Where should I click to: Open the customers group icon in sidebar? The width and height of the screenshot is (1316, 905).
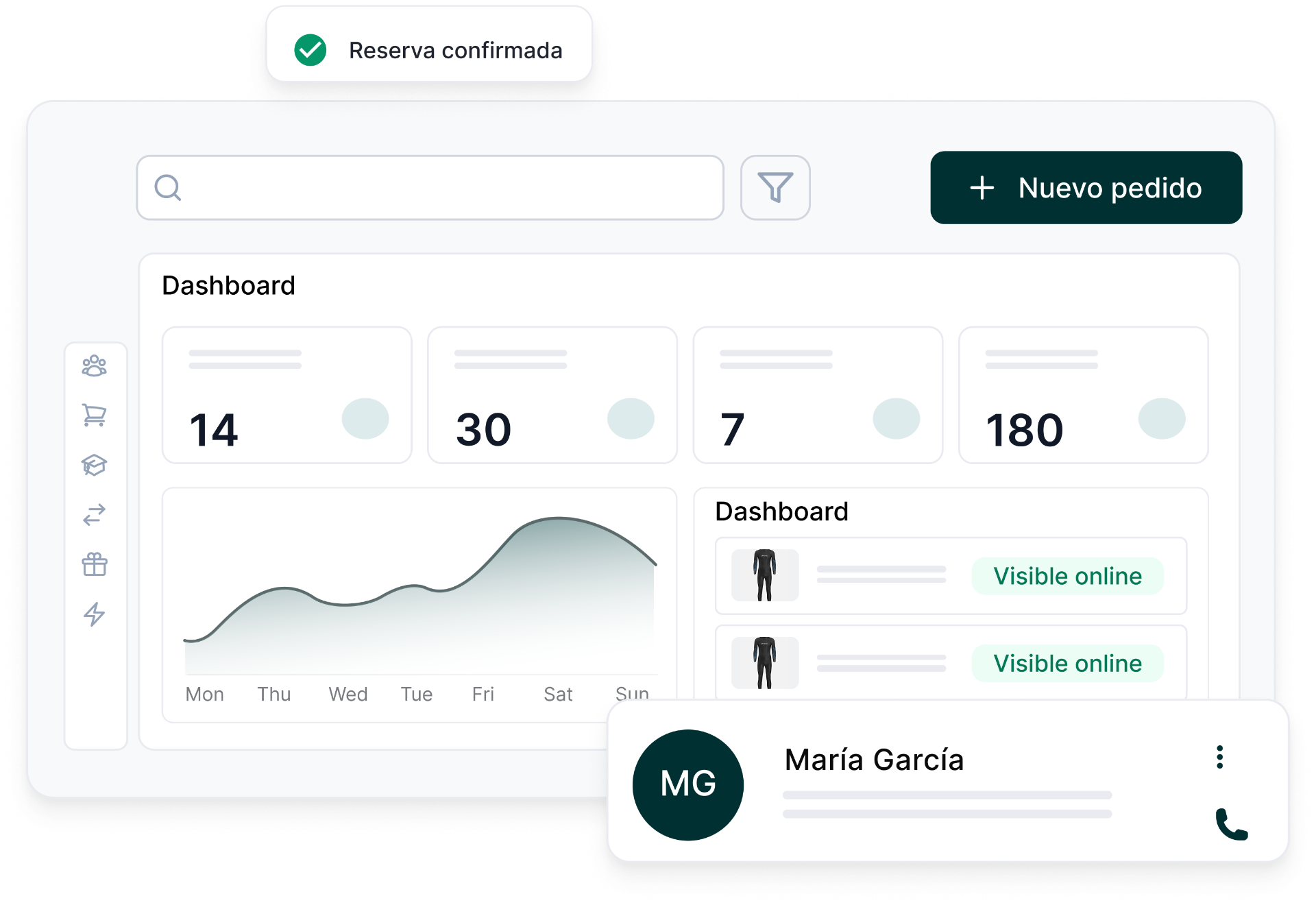point(95,366)
